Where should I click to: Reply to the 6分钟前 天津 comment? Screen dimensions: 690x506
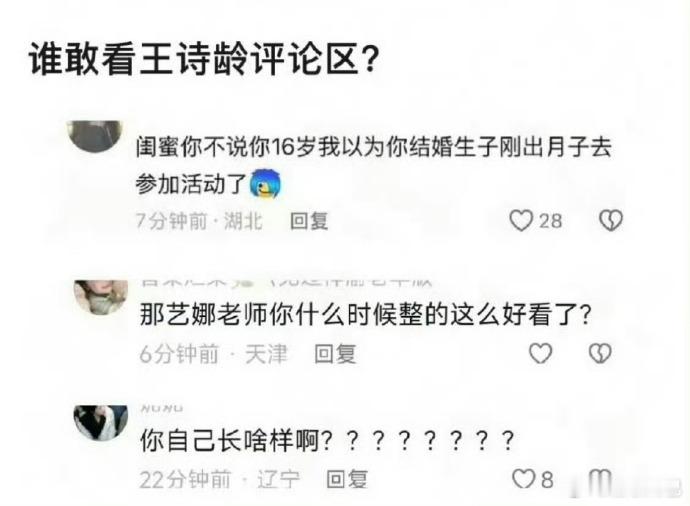[x=335, y=354]
